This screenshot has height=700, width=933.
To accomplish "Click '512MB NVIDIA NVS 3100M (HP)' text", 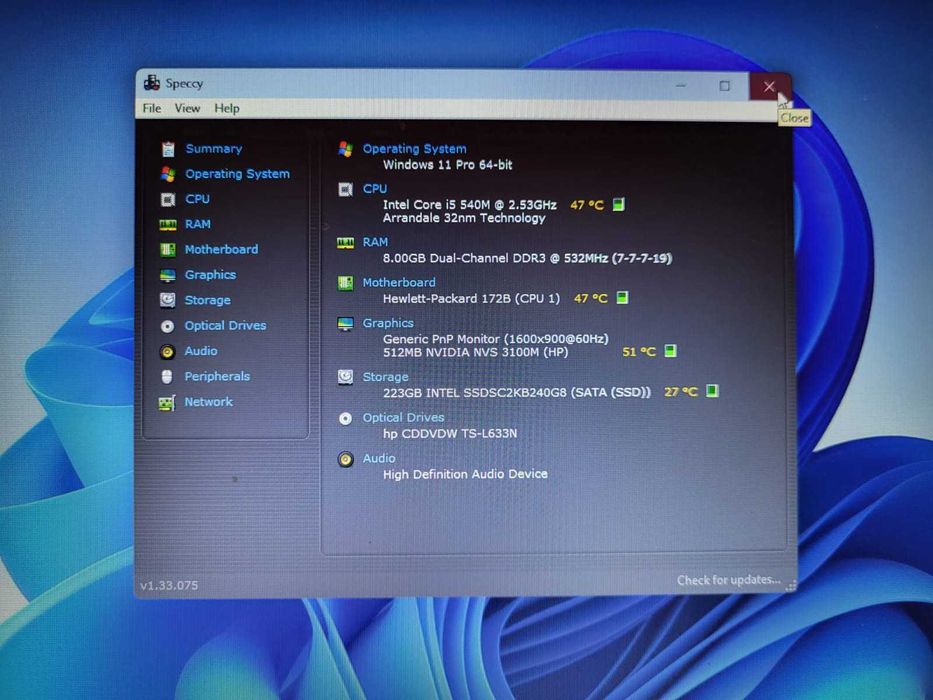I will [x=475, y=352].
